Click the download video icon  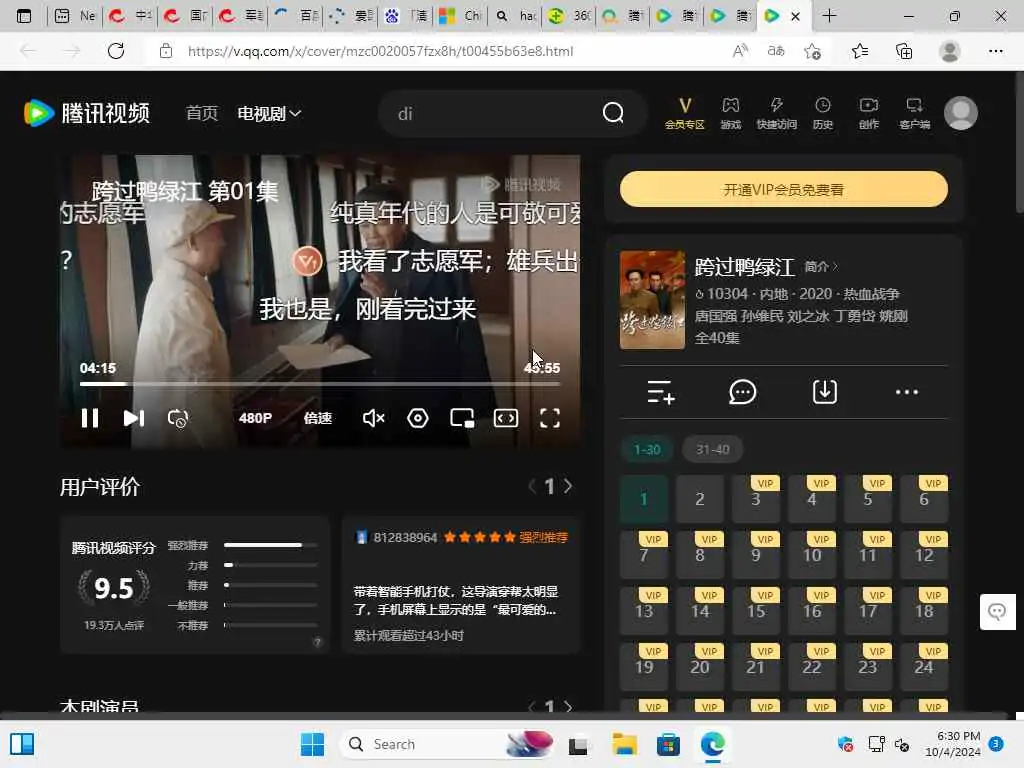pyautogui.click(x=825, y=392)
